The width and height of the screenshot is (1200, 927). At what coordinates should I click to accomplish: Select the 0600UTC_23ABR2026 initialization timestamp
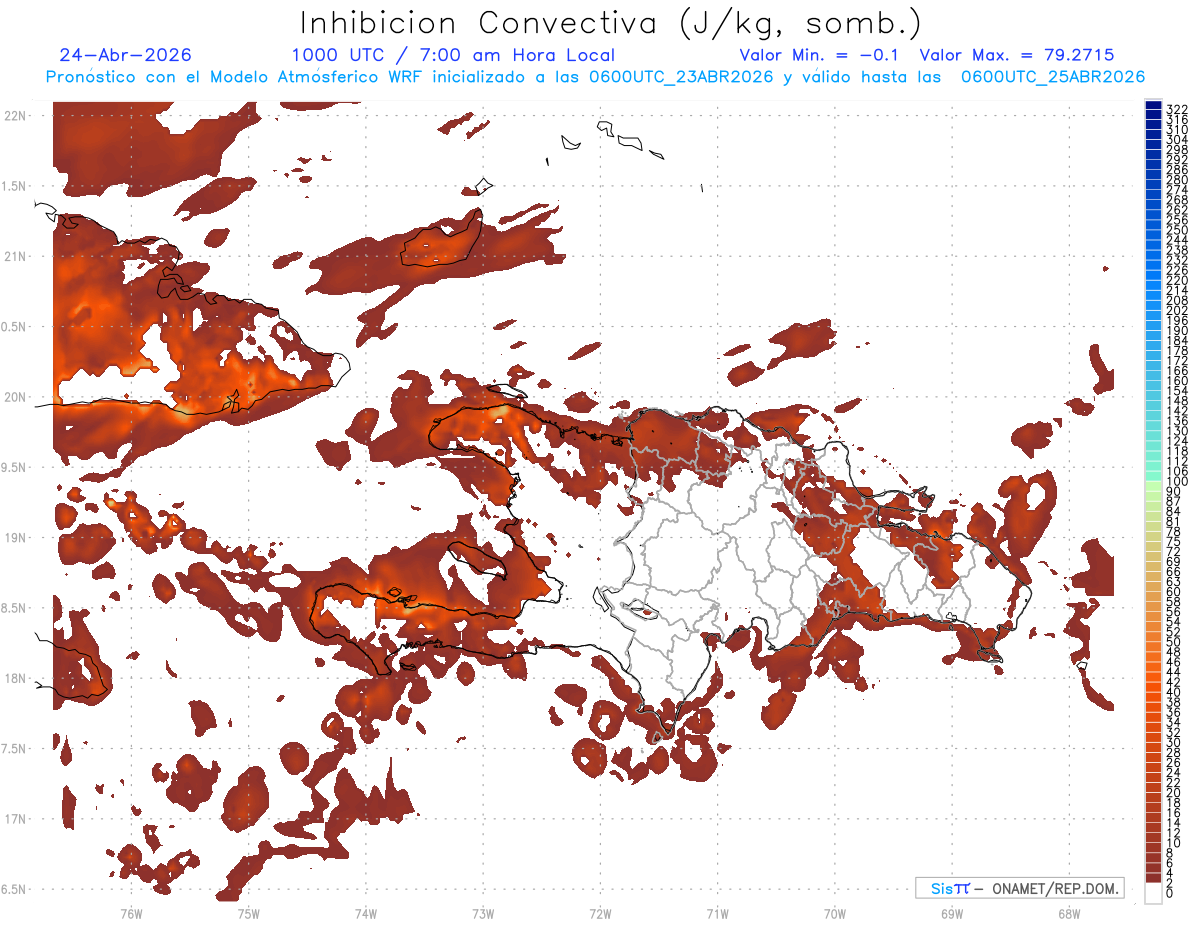(678, 77)
